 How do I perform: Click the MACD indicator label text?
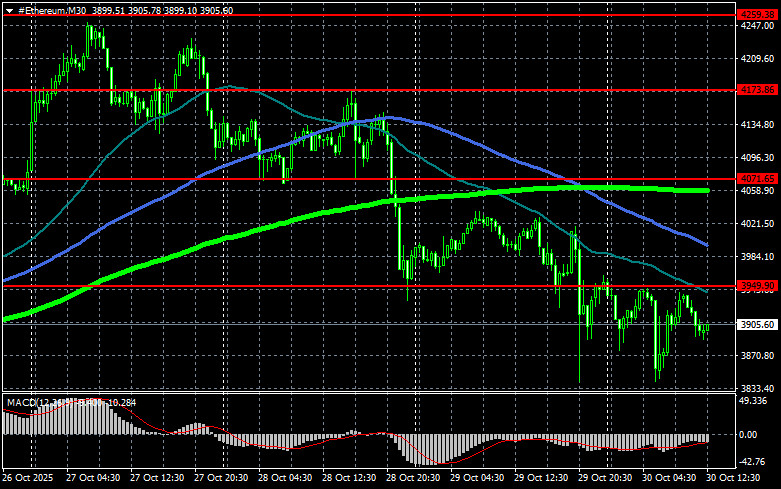[x=71, y=402]
